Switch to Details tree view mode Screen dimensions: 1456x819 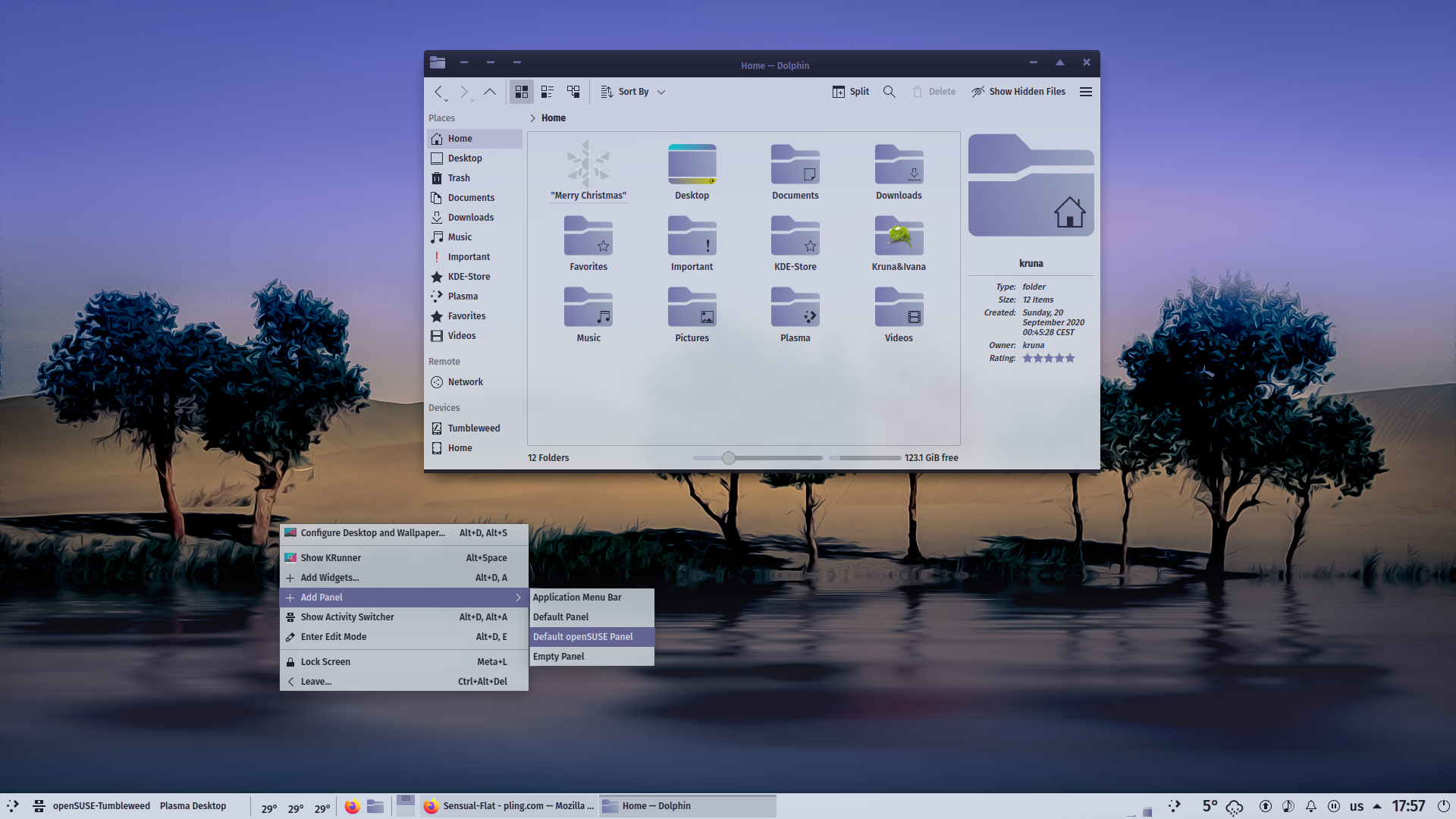point(573,92)
